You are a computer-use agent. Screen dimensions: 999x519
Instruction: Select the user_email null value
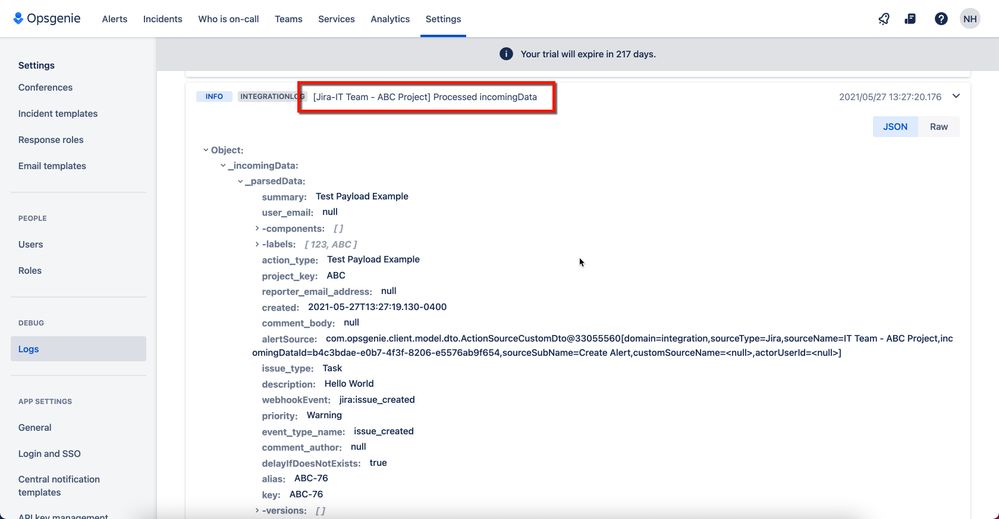click(330, 212)
